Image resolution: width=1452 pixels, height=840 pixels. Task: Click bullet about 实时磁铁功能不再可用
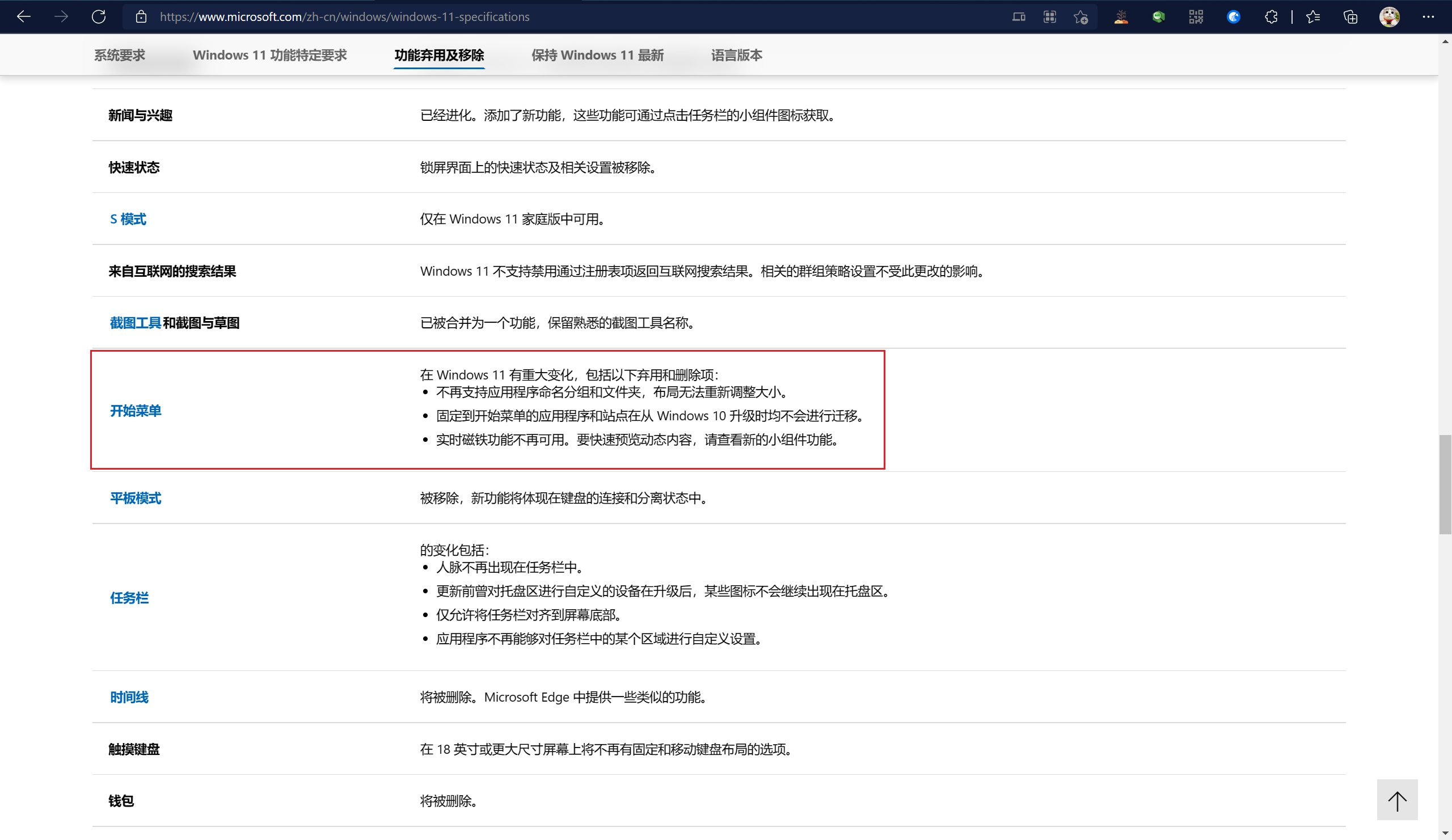pyautogui.click(x=637, y=440)
